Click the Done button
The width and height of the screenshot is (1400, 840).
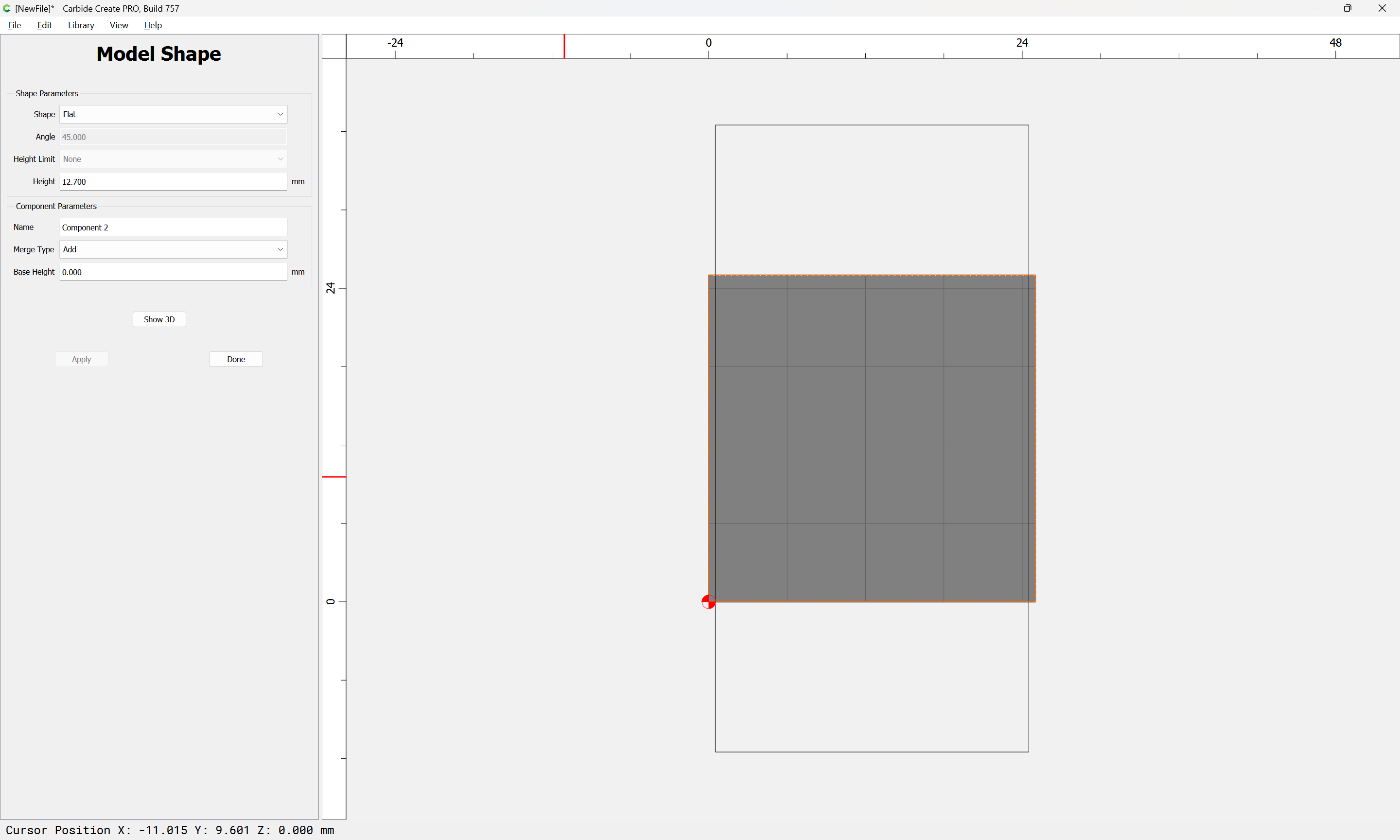coord(236,359)
